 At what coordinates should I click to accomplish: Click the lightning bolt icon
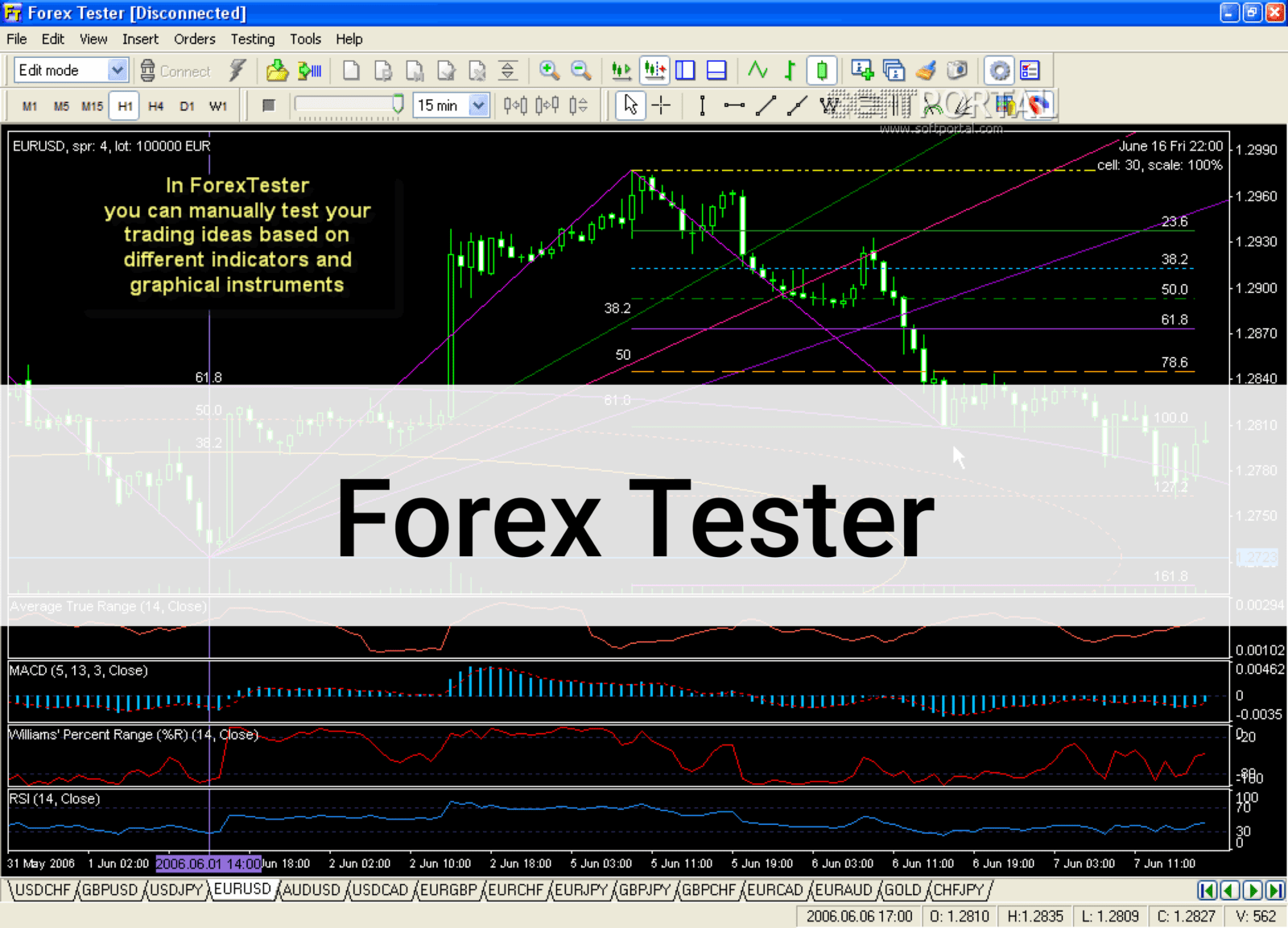tap(237, 71)
